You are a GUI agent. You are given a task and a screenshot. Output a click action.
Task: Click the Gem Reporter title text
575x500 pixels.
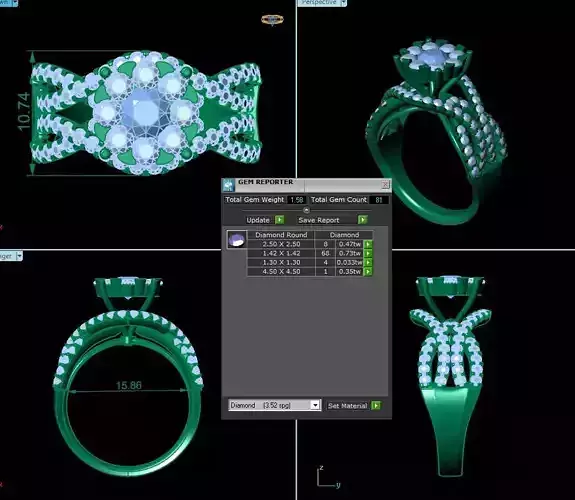(x=265, y=182)
